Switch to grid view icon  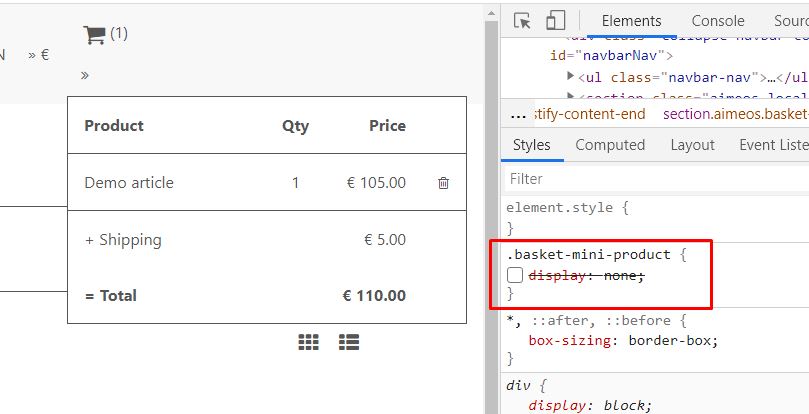coord(309,342)
